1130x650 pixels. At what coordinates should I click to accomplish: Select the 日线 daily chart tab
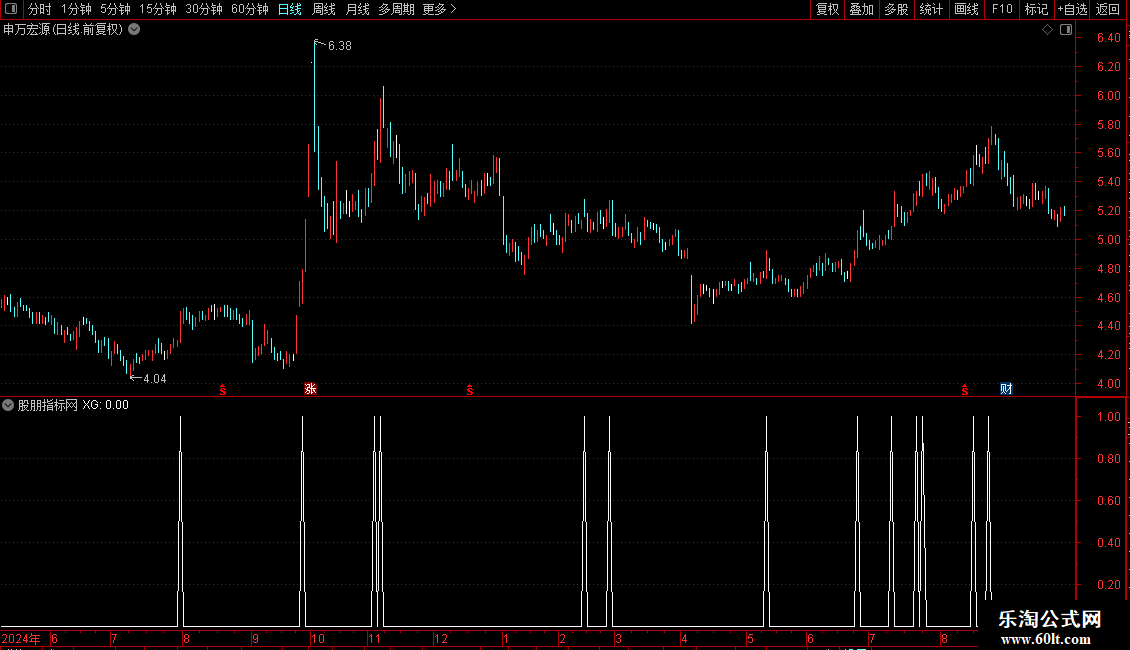point(290,9)
